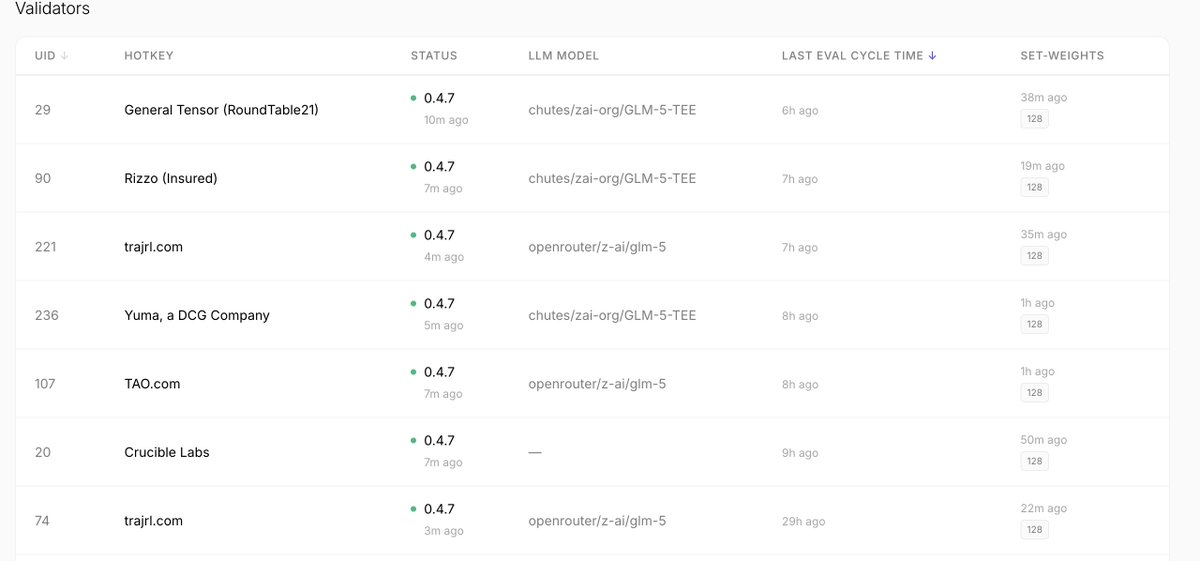Click openrouter/z-ai/glm-5 in UID 221 row
The width and height of the screenshot is (1200, 561).
(x=597, y=247)
